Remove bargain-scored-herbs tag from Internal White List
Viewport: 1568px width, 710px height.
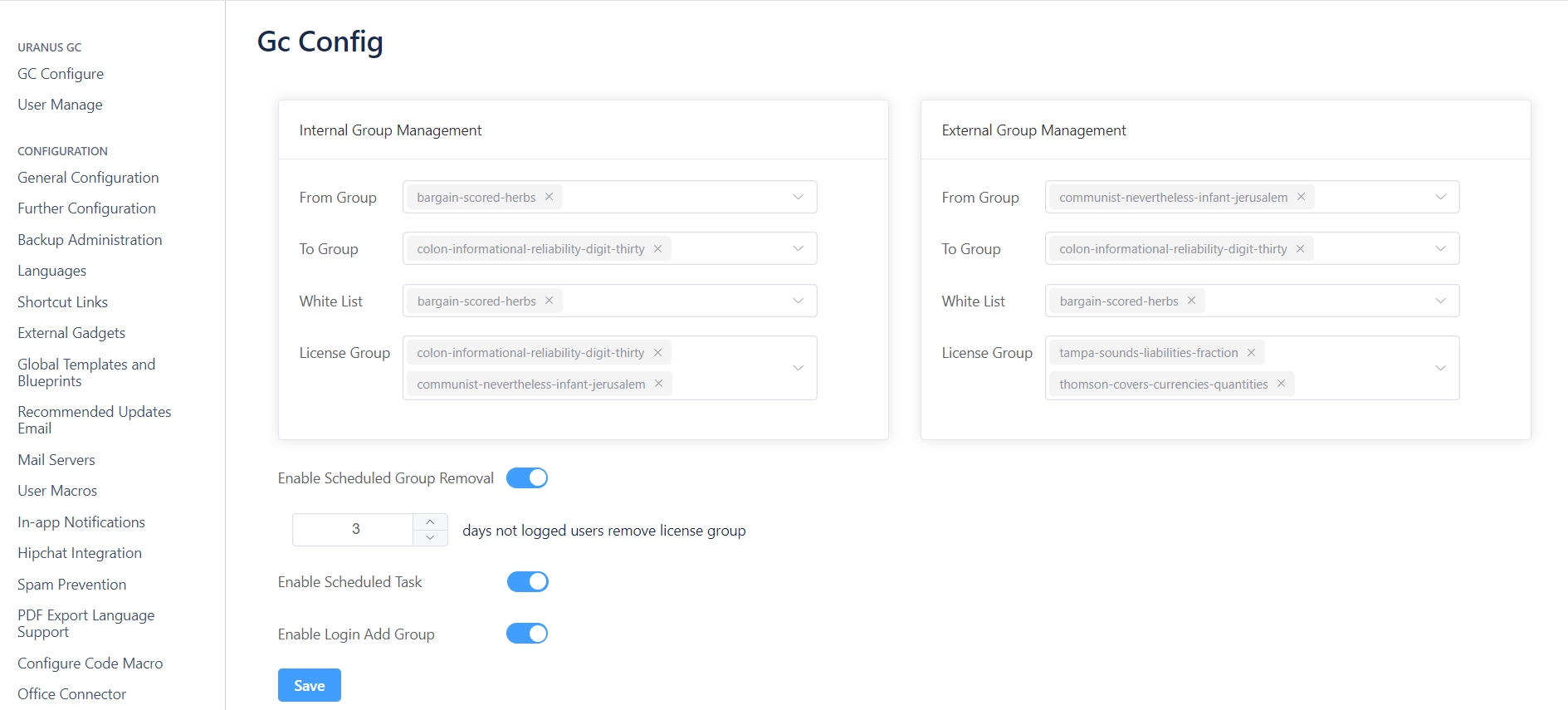coord(549,301)
